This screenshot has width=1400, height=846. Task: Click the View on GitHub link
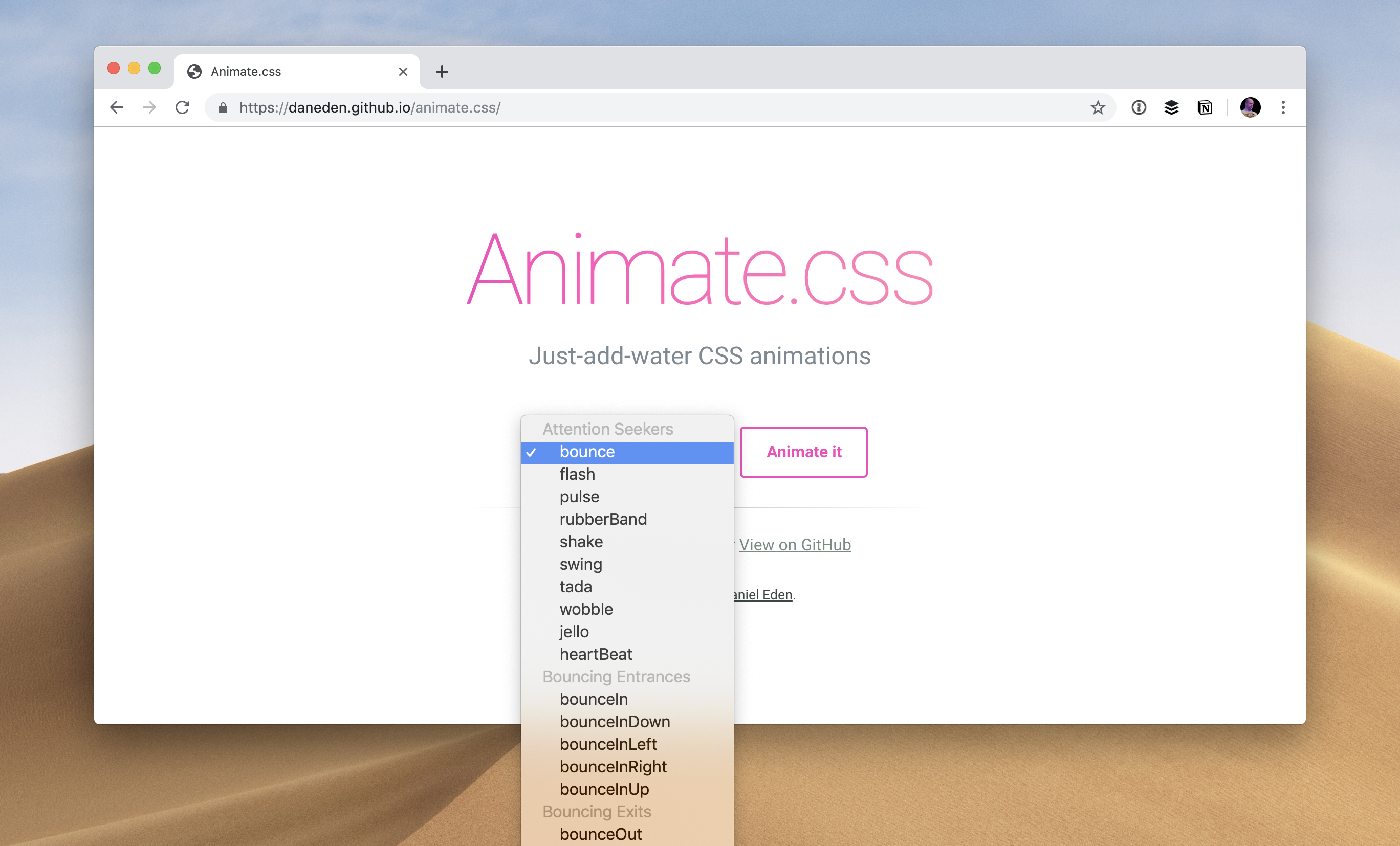coord(795,544)
